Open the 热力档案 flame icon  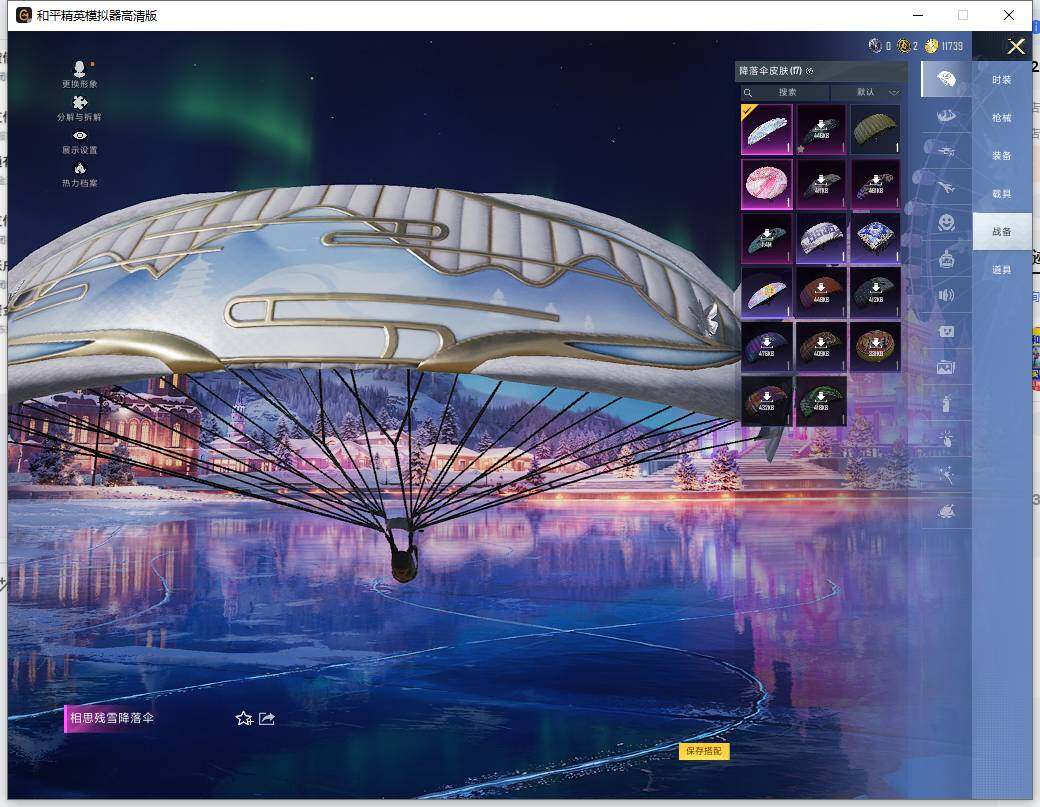80,175
